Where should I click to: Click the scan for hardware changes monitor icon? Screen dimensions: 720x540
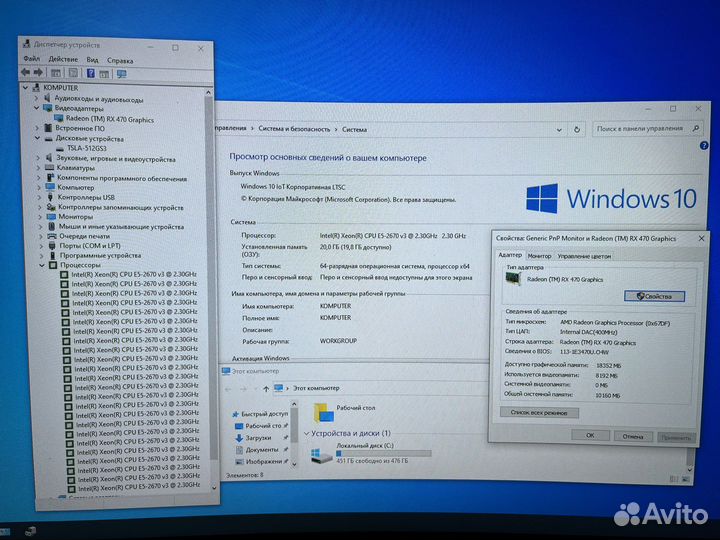(121, 74)
